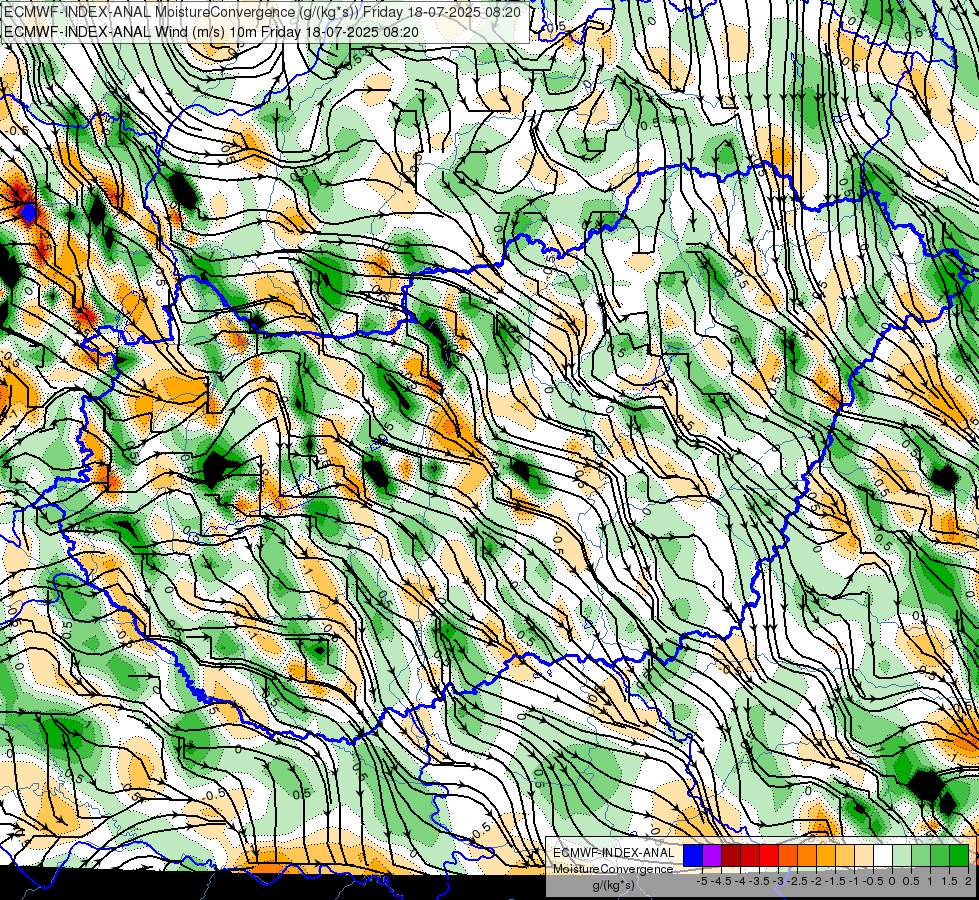This screenshot has width=979, height=900.
Task: Click the blue swatch in the legend
Action: tap(693, 855)
